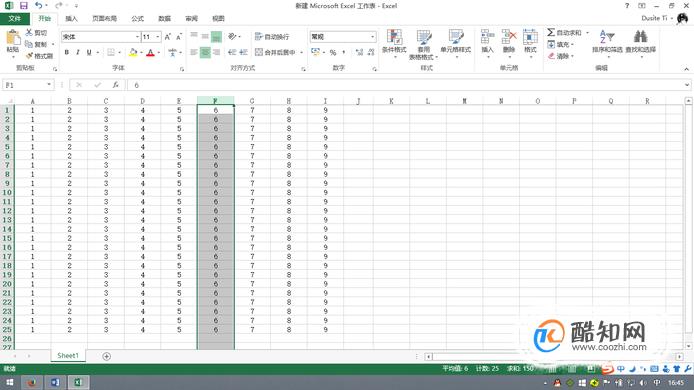Screen dimensions: 694x390
Task: Open number format dropdown (常规)
Action: (372, 37)
